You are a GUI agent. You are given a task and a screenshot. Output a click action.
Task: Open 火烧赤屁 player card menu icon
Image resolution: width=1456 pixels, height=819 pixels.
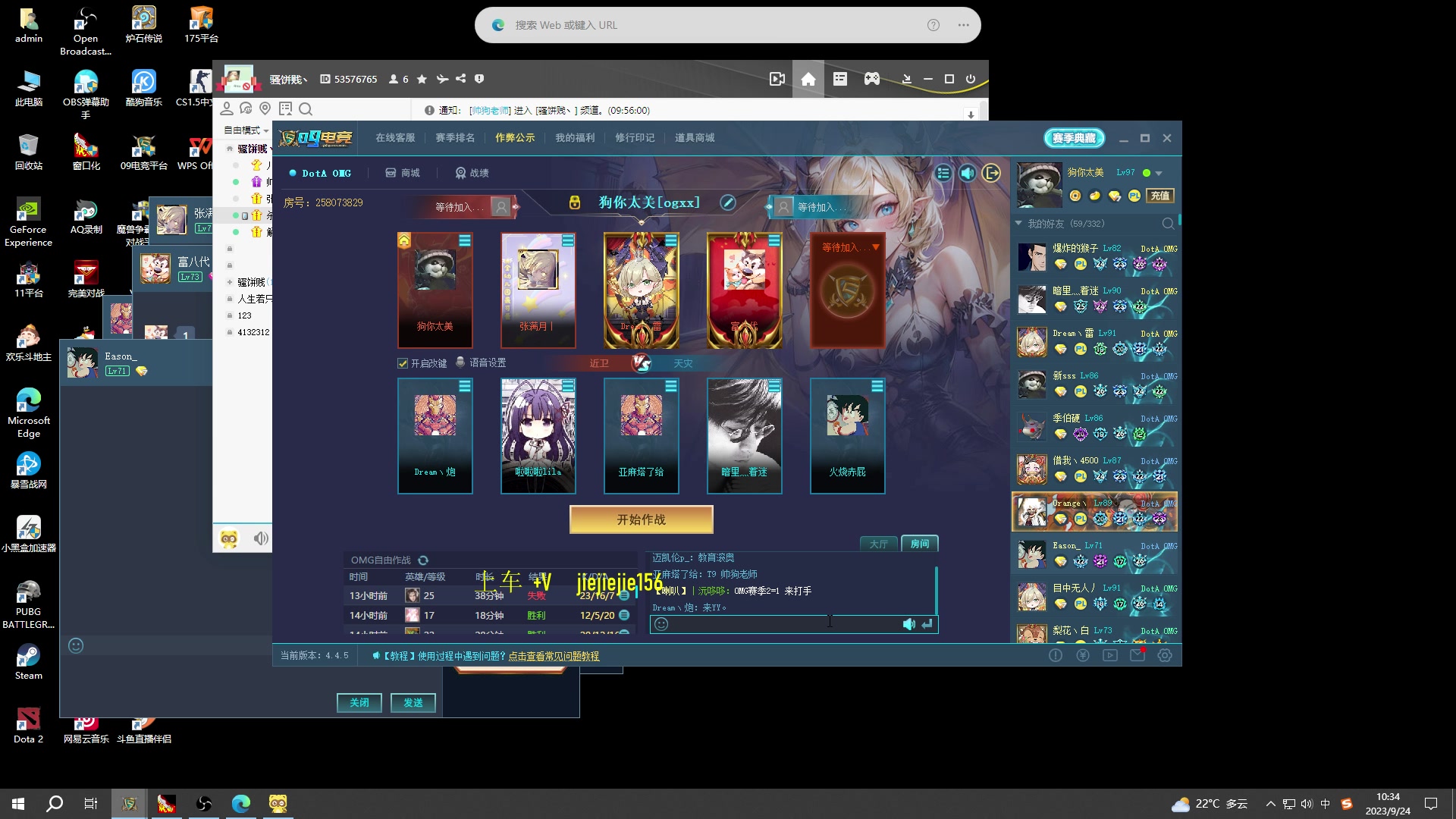pyautogui.click(x=877, y=386)
